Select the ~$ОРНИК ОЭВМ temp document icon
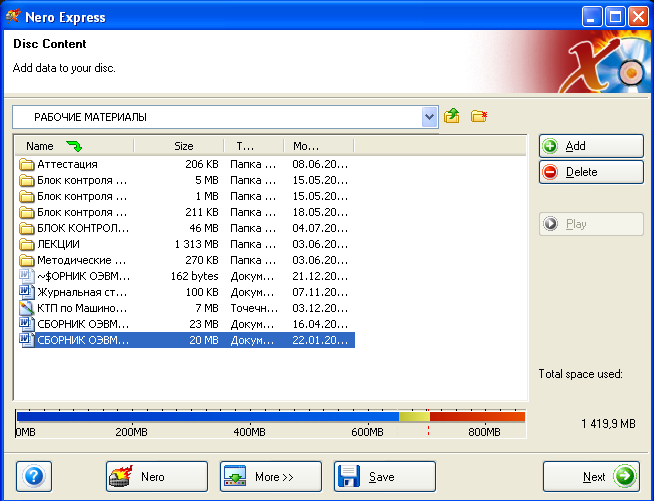 click(27, 276)
